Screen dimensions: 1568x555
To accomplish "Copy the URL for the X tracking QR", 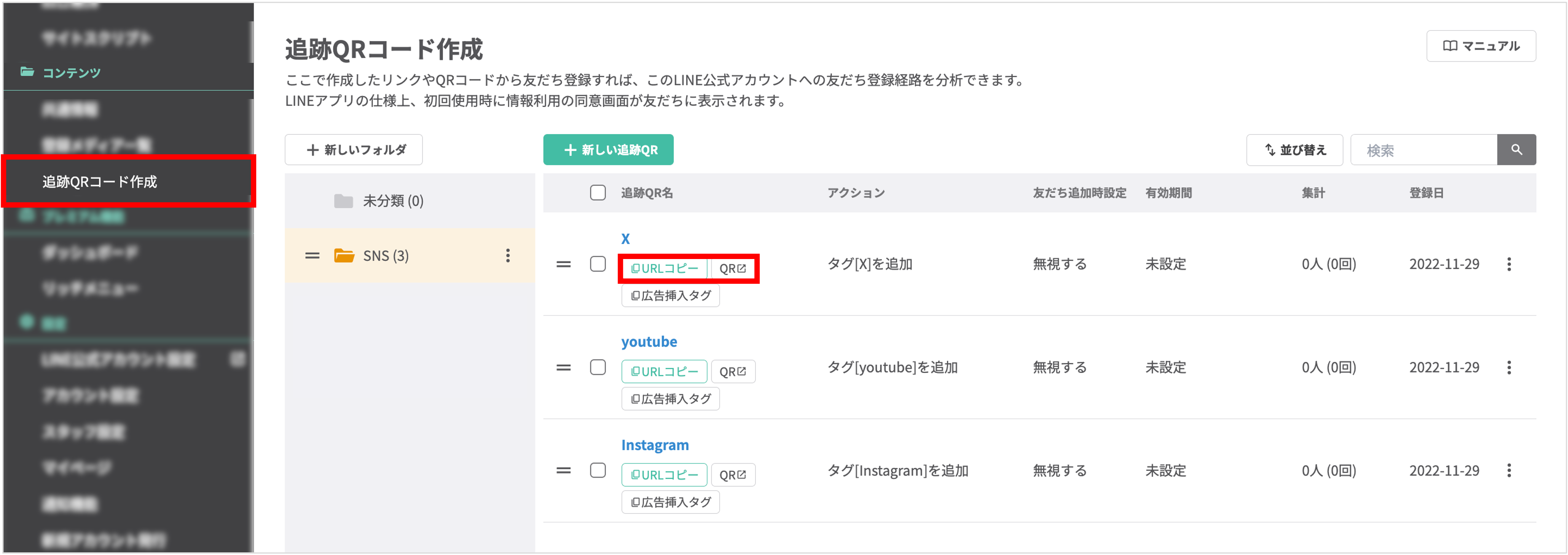I will pyautogui.click(x=664, y=268).
